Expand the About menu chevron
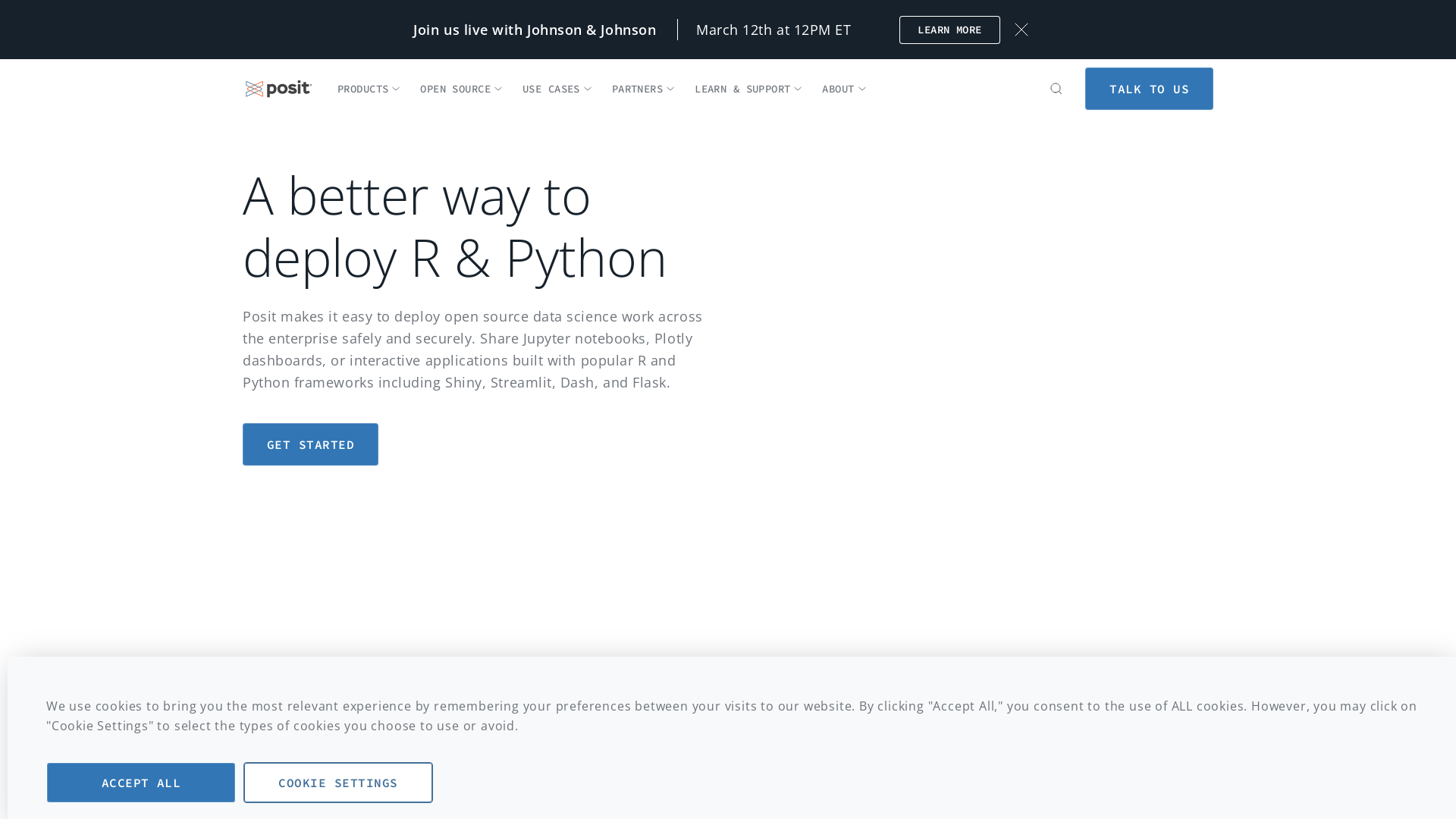This screenshot has width=1456, height=819. coord(862,89)
